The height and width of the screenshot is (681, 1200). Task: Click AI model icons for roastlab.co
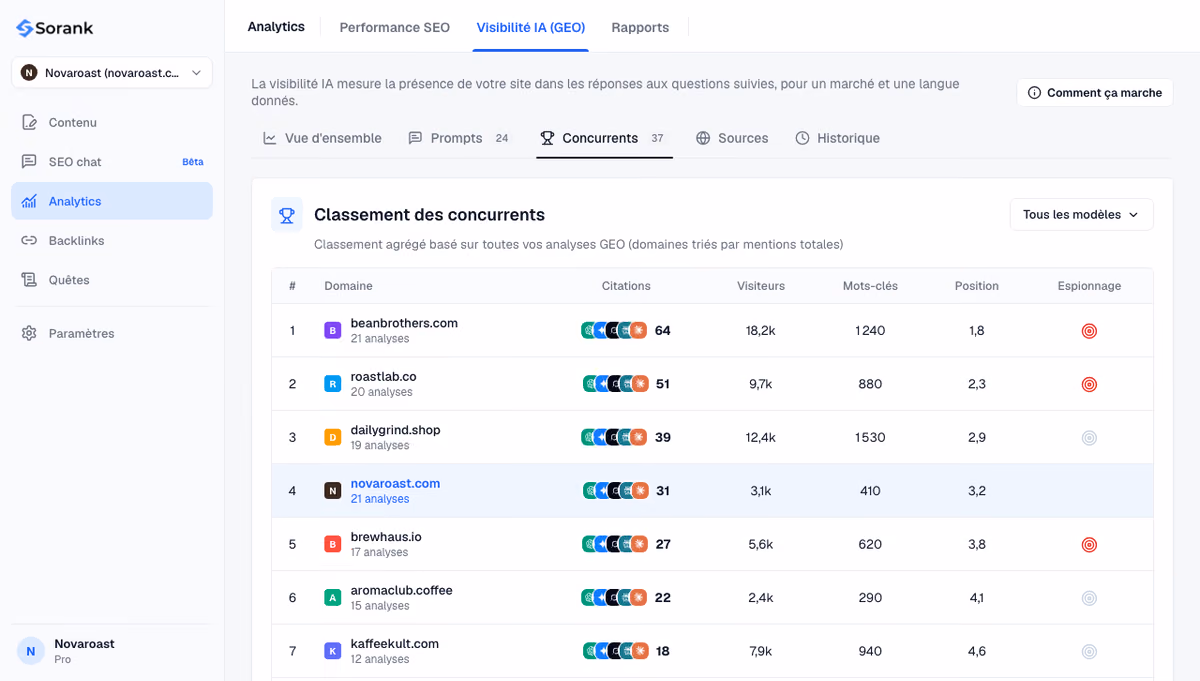pyautogui.click(x=616, y=384)
